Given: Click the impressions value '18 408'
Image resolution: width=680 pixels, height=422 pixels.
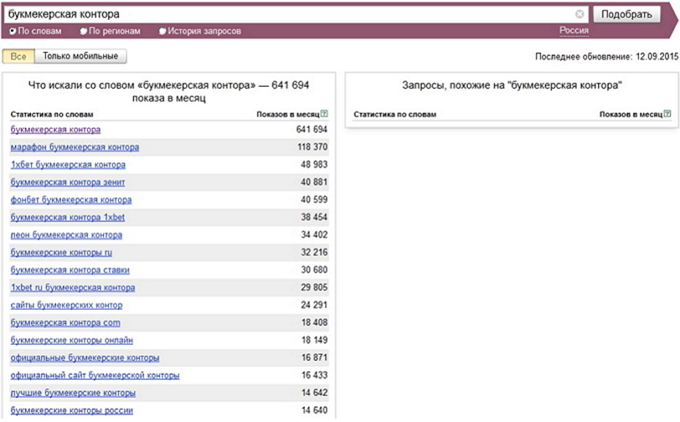Looking at the screenshot, I should tap(314, 323).
